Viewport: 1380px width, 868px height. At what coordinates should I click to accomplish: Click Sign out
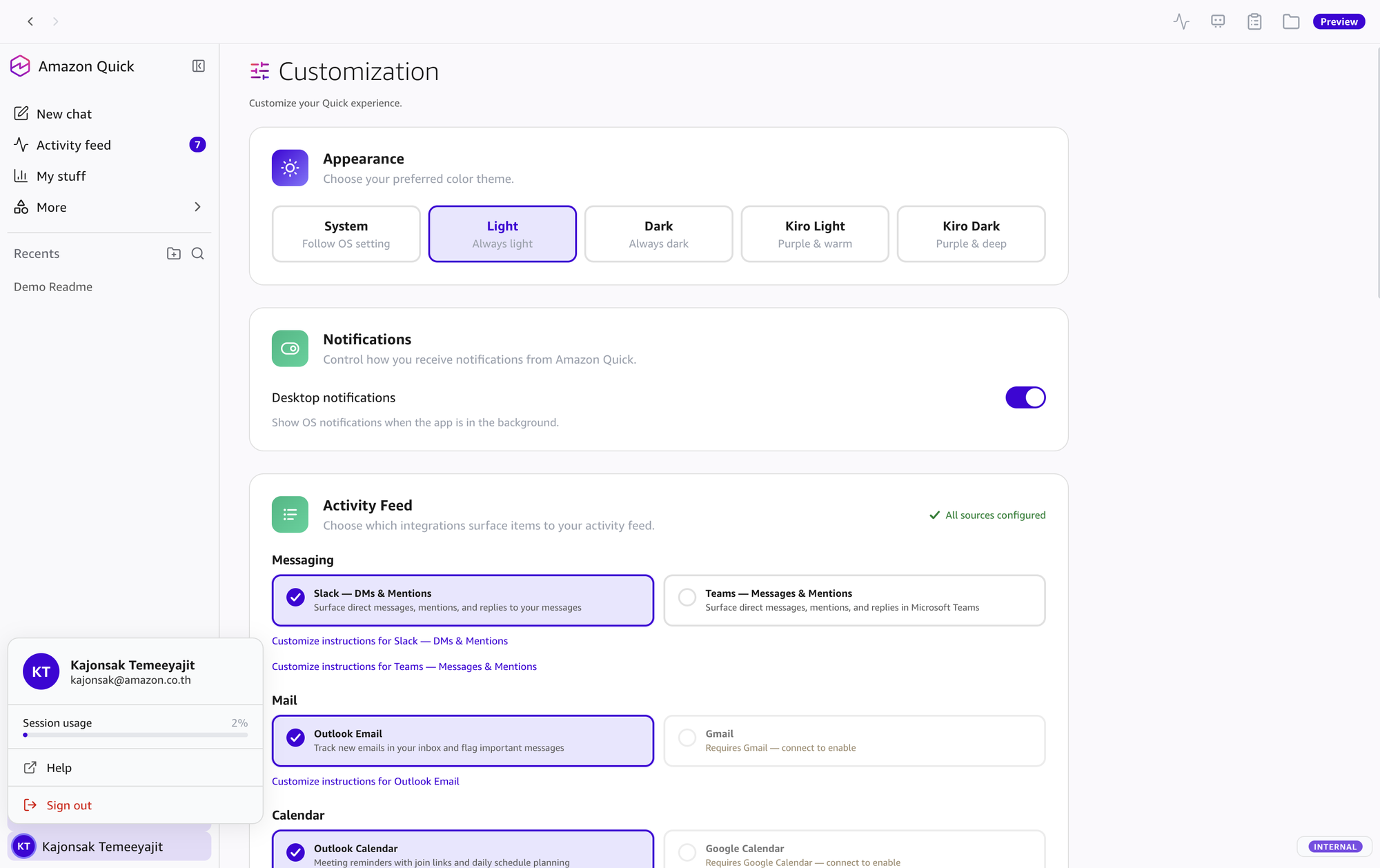(x=135, y=805)
